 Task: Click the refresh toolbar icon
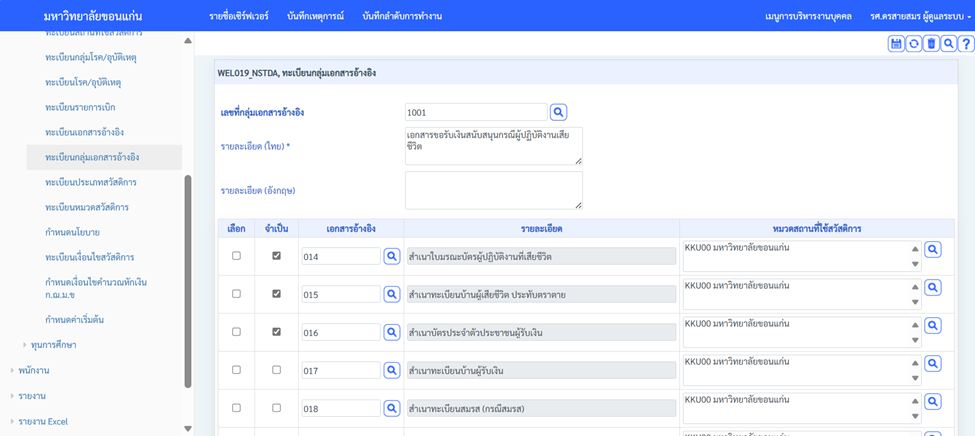[914, 43]
